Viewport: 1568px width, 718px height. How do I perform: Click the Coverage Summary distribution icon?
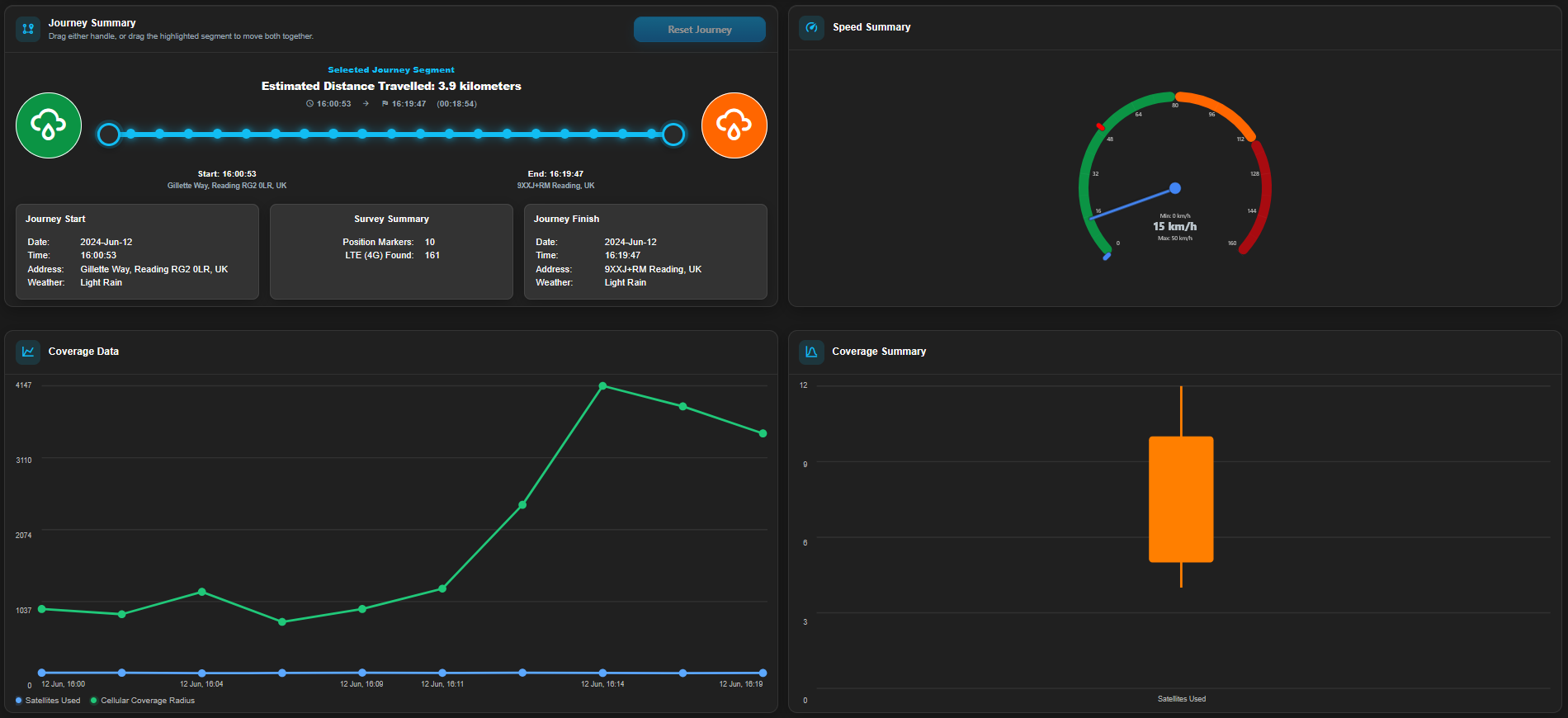[811, 352]
